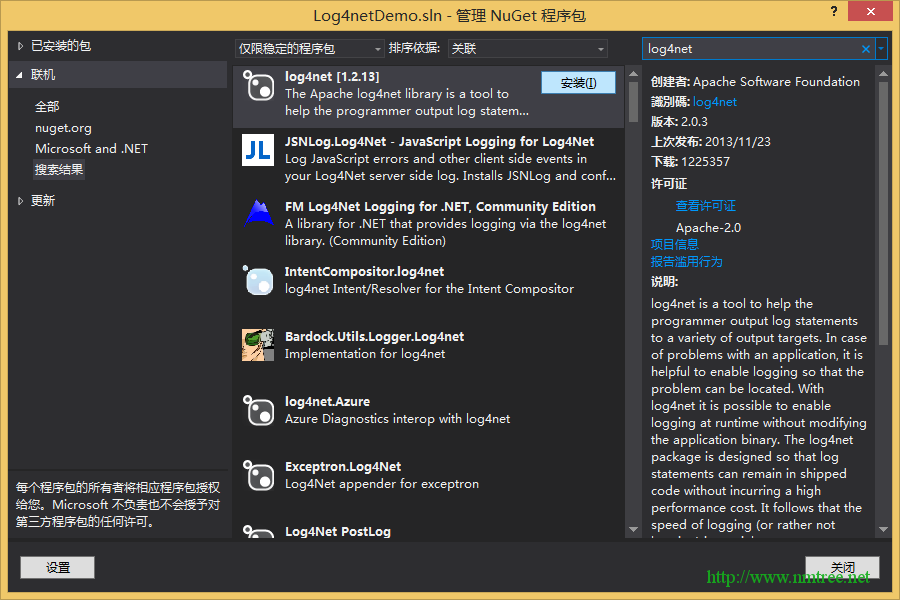Click the 安装(I) button for log4net
The height and width of the screenshot is (600, 900).
coord(579,83)
